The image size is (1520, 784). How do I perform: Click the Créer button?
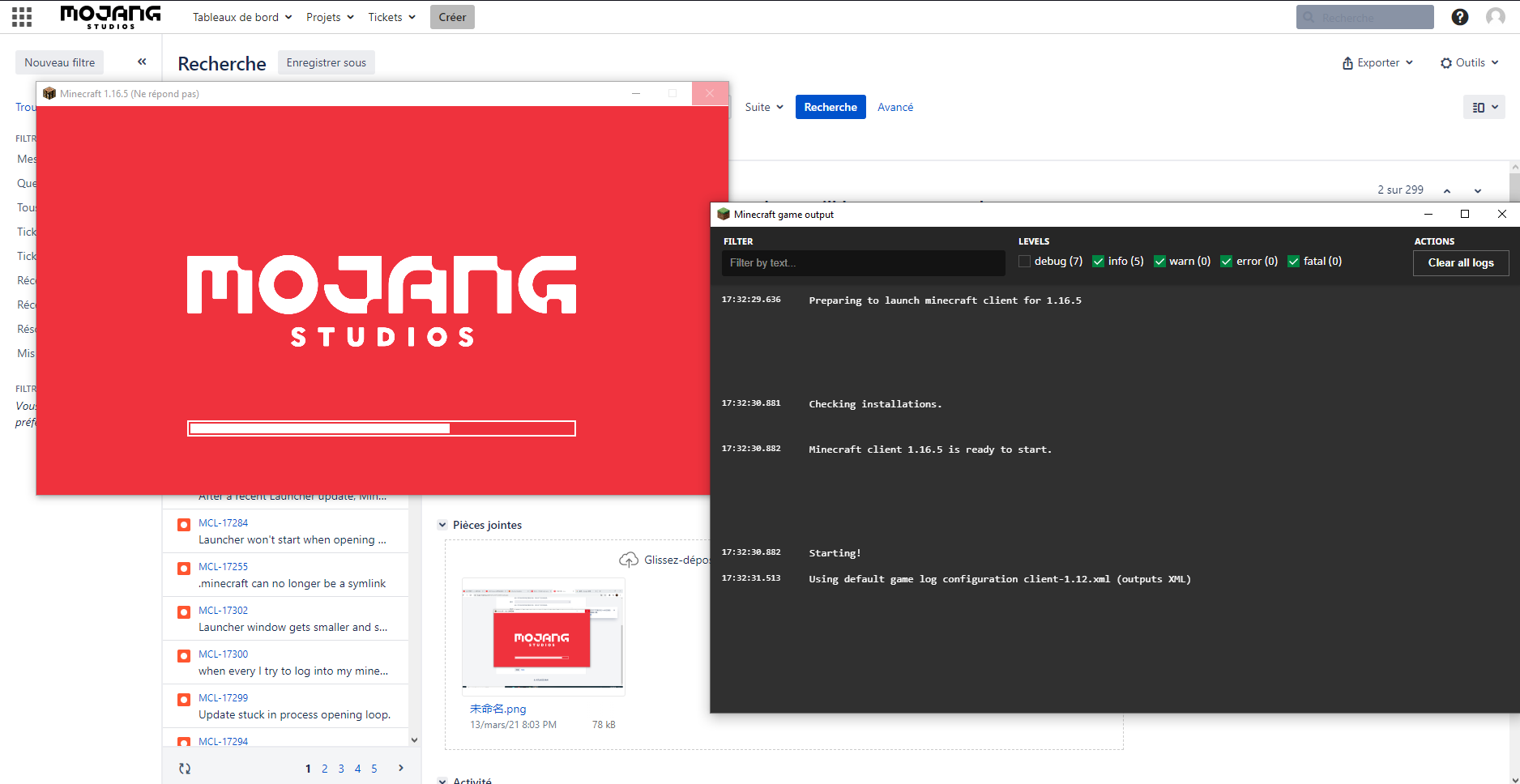[452, 17]
